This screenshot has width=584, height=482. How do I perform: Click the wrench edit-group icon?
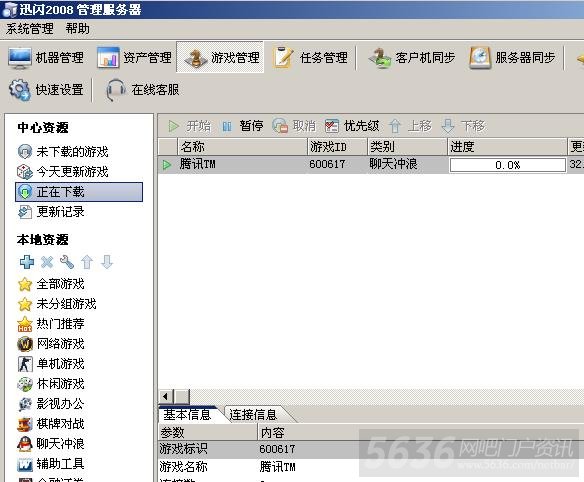pyautogui.click(x=67, y=262)
